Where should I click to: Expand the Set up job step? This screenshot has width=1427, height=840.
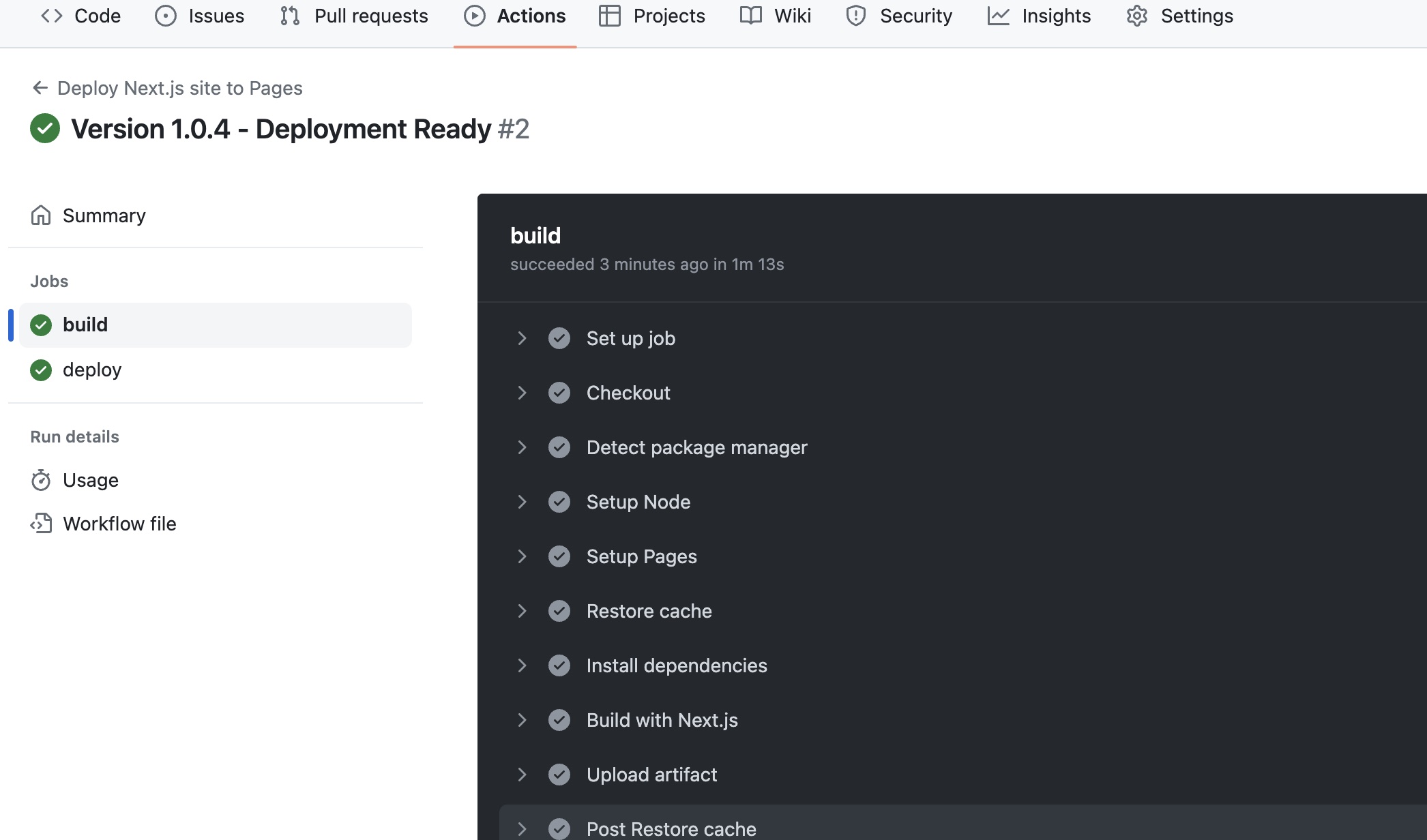[523, 338]
